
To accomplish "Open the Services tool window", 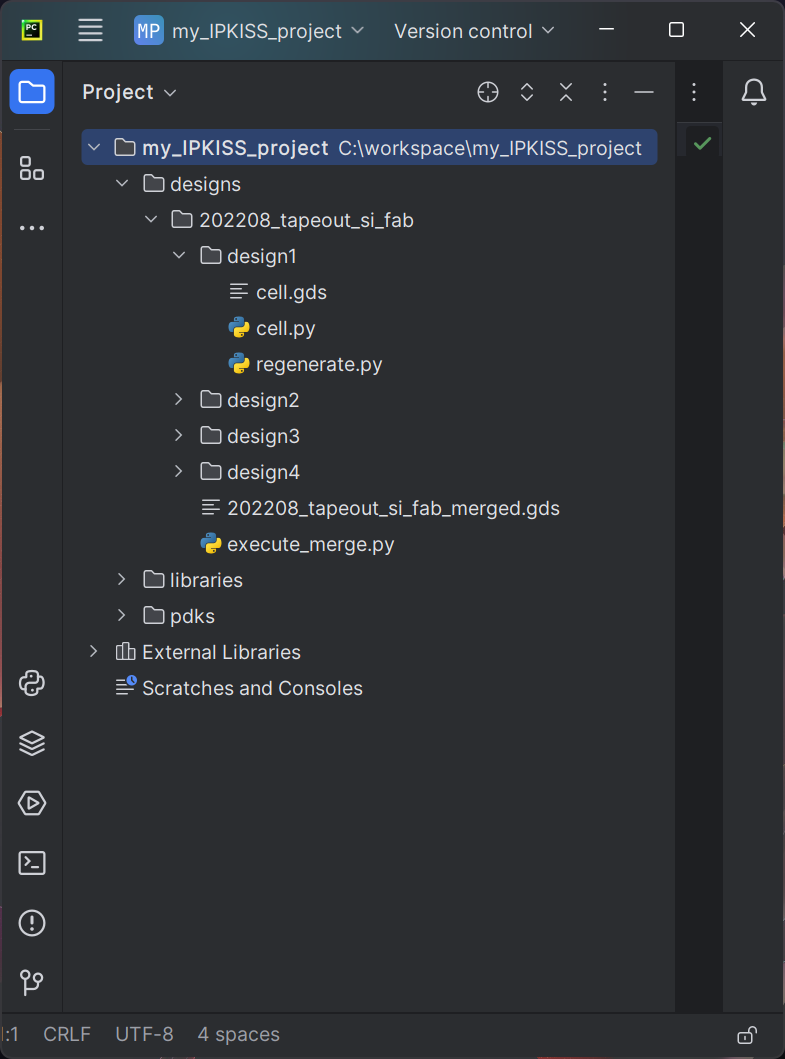I will [x=32, y=803].
